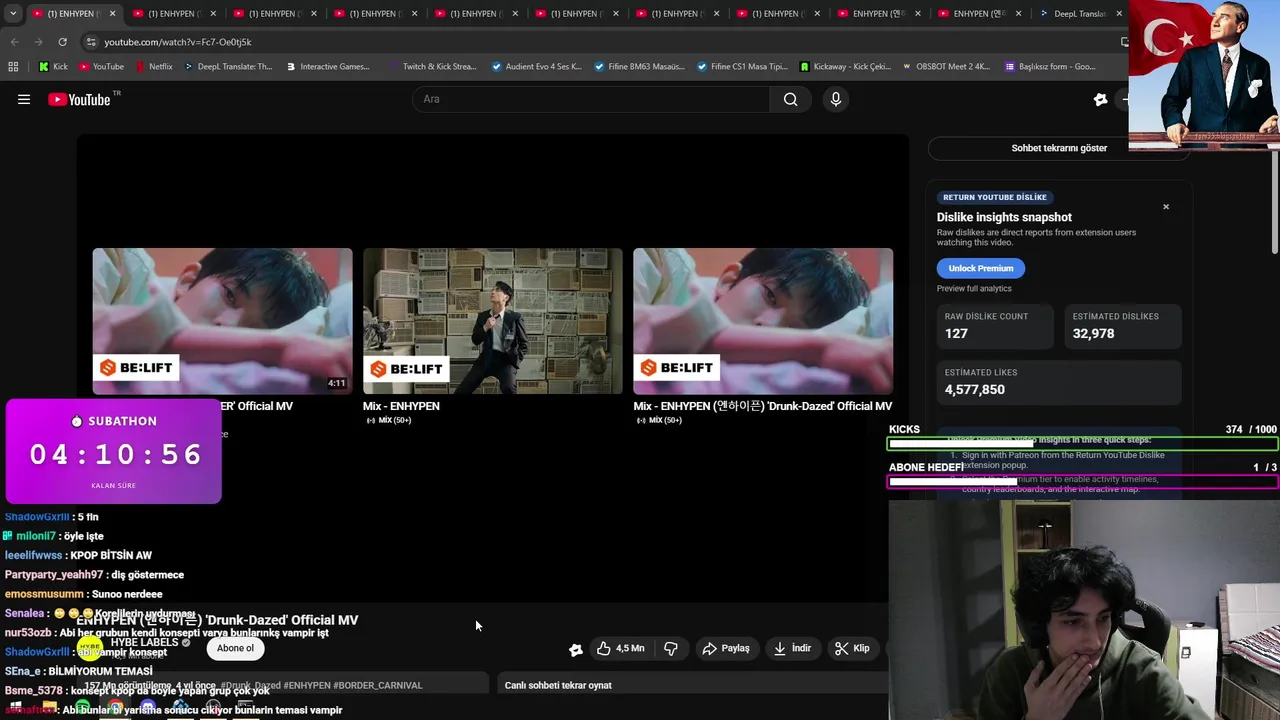Open the Fifine BM63 bookmark
The width and height of the screenshot is (1280, 720).
coord(640,67)
